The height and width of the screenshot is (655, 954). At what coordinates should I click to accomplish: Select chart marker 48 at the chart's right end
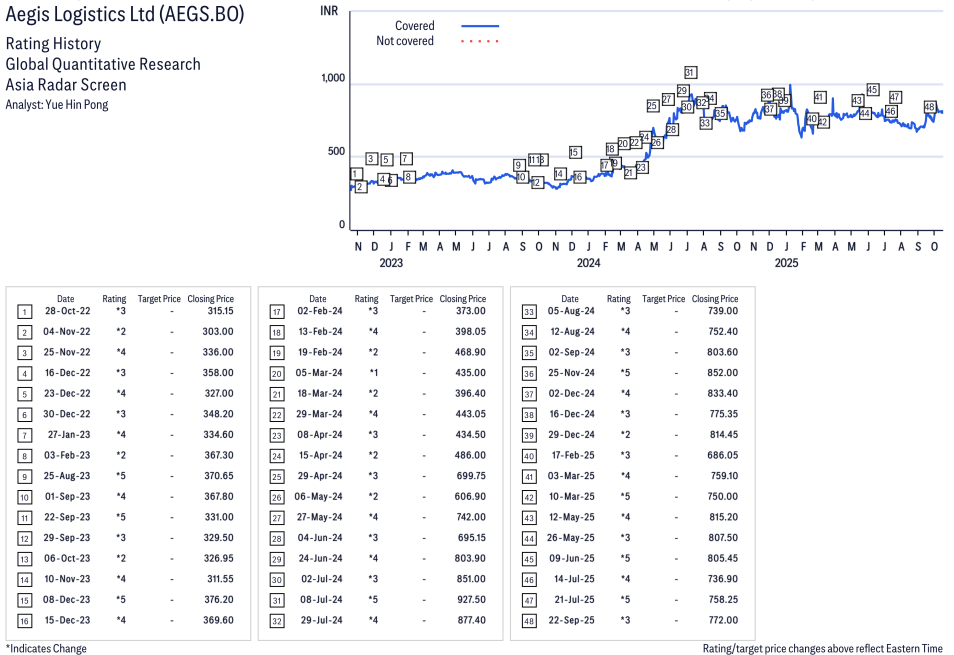(x=930, y=107)
